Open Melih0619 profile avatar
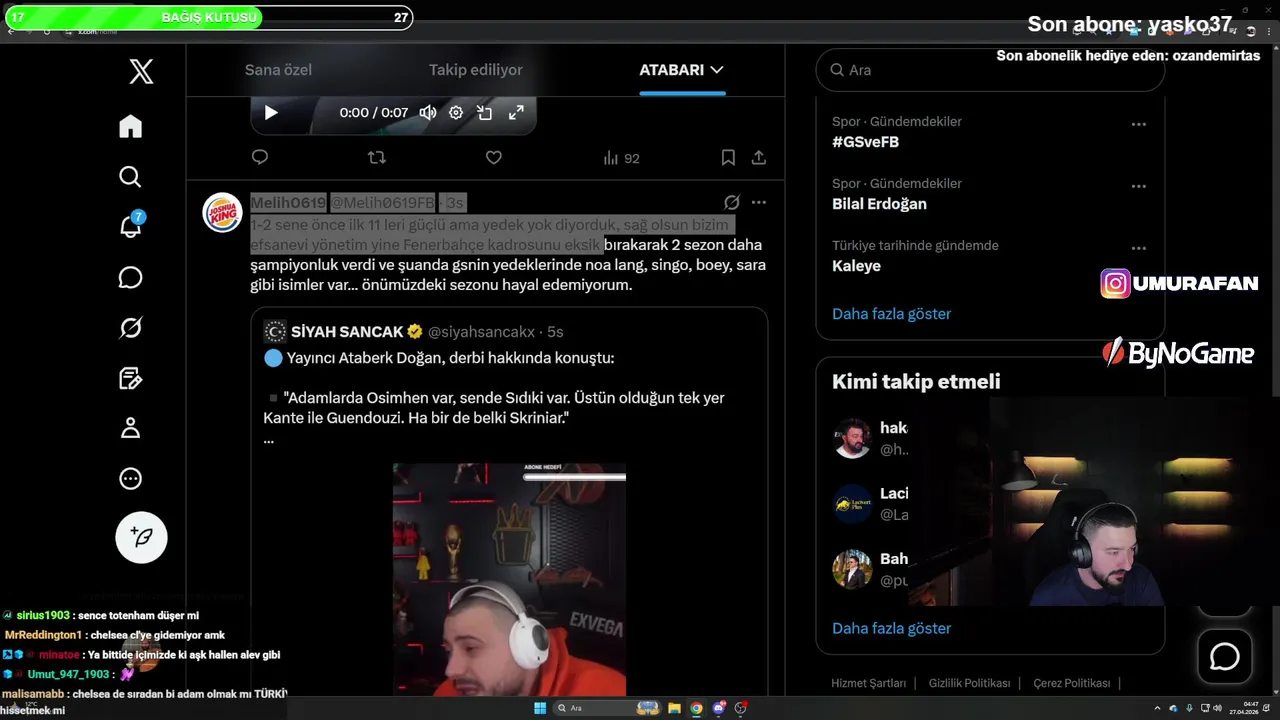 [222, 212]
